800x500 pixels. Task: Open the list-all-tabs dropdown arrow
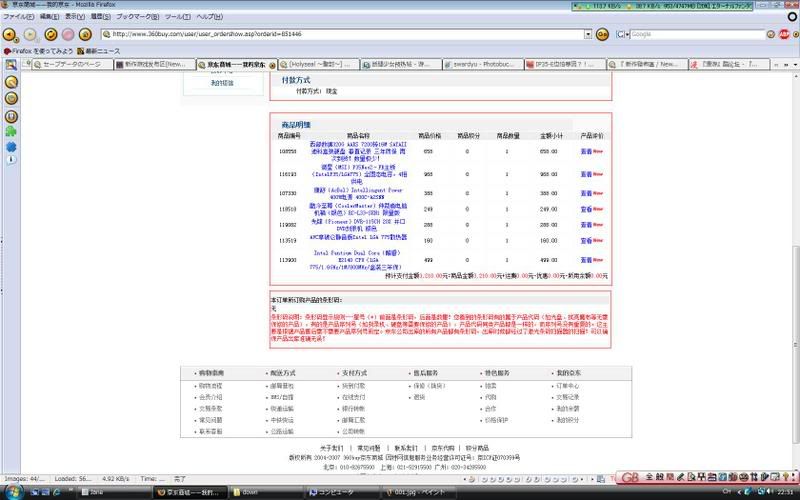click(x=795, y=65)
